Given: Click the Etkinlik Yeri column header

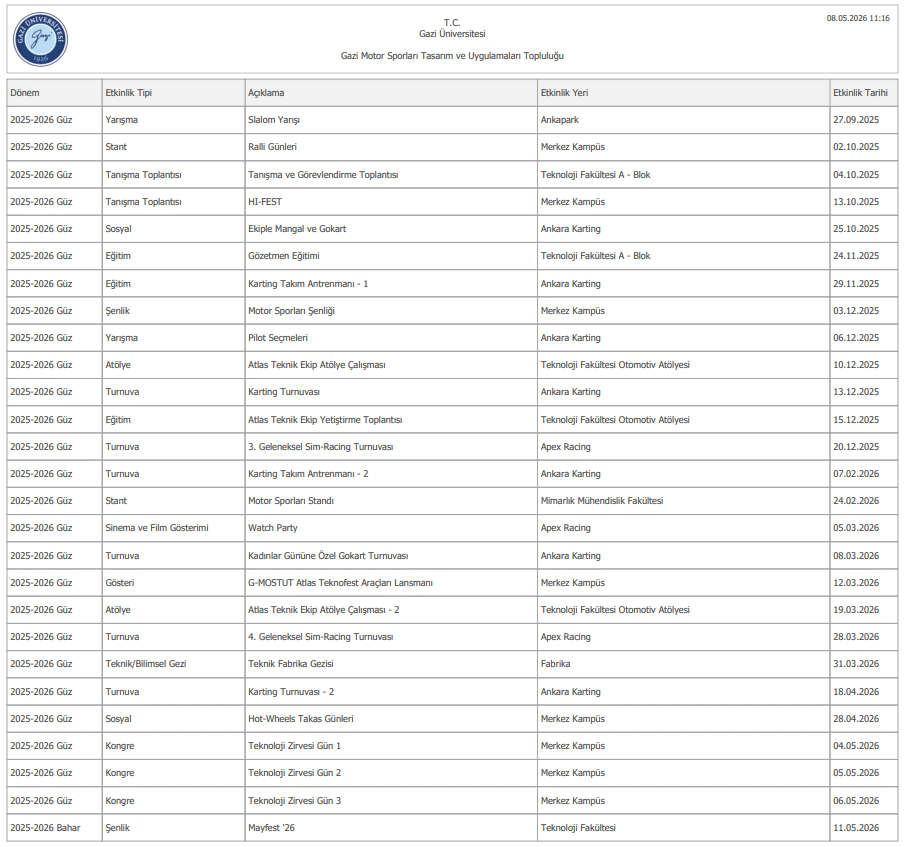Looking at the screenshot, I should tap(683, 93).
